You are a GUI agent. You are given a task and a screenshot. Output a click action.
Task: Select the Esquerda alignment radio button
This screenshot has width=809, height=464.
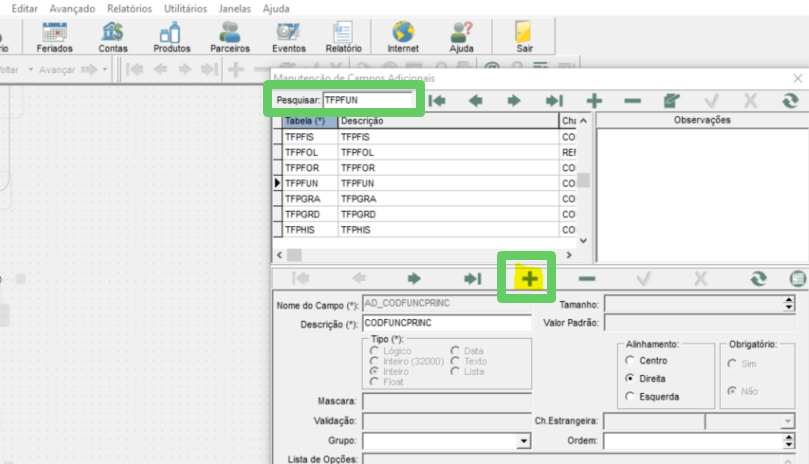coord(630,396)
